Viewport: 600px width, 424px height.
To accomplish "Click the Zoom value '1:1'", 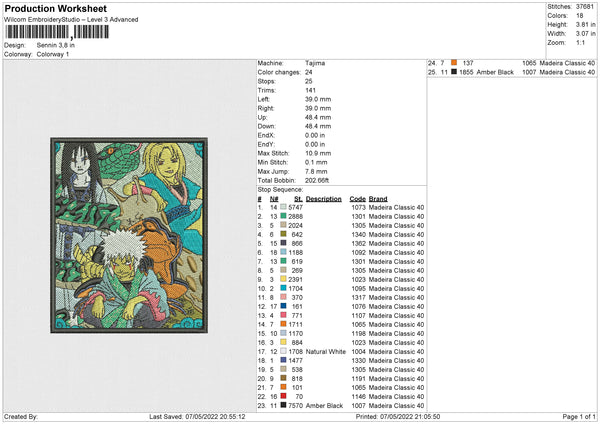I will tap(580, 42).
